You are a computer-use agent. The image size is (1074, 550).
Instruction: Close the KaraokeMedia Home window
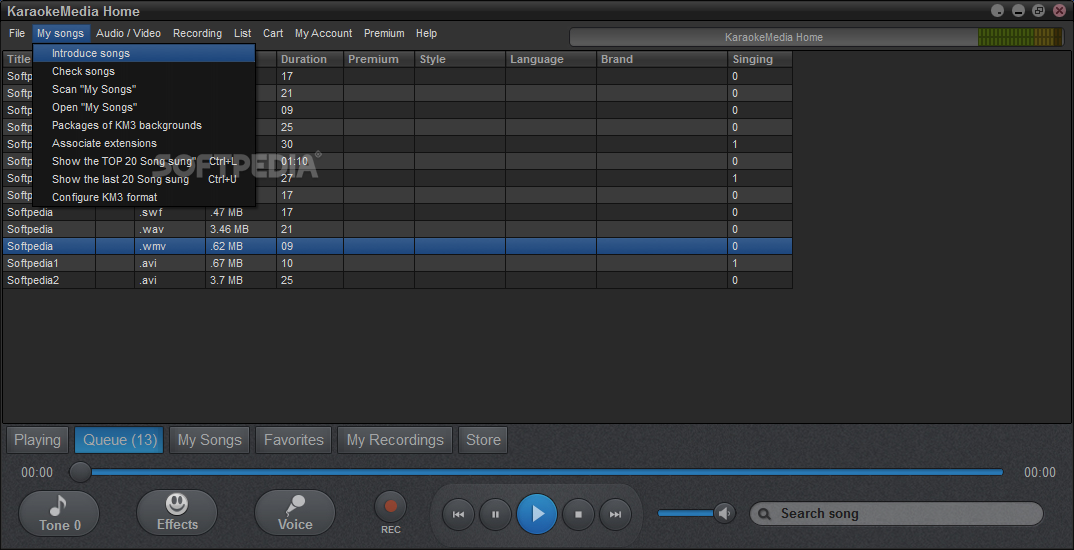click(x=1060, y=11)
